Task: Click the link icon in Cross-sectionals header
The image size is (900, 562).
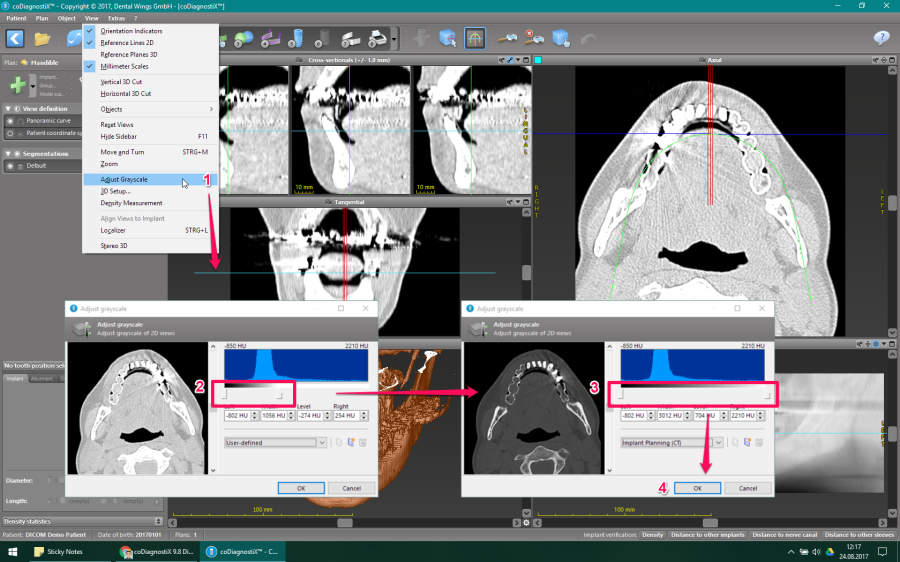Action: 510,60
